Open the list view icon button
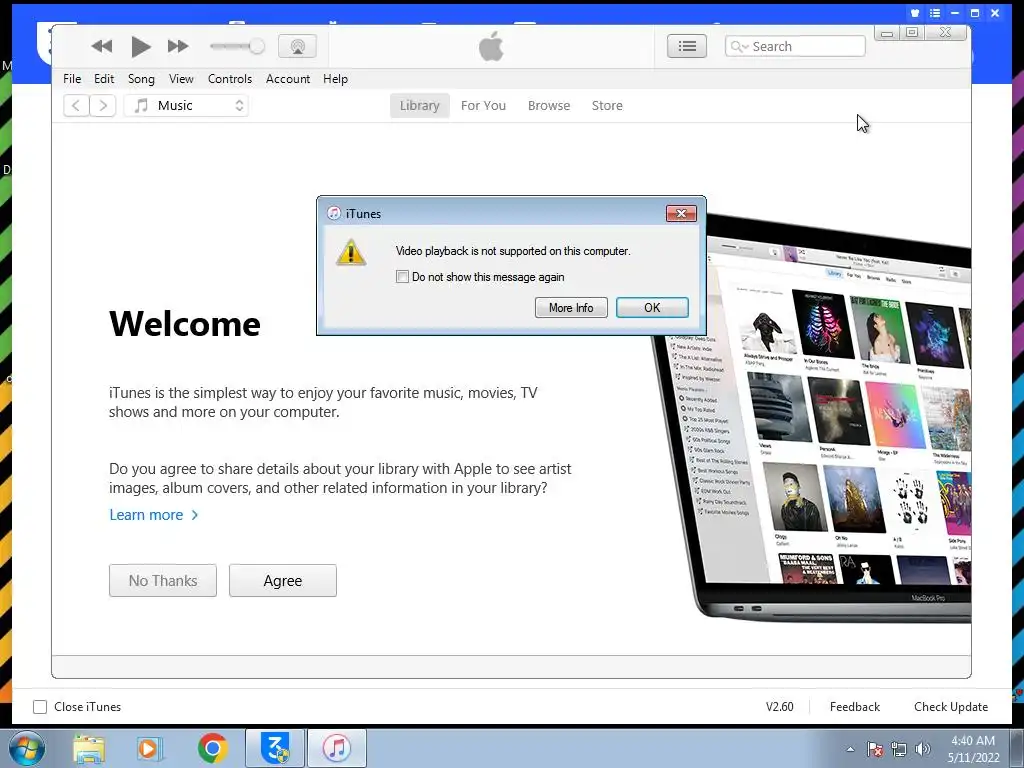 (x=686, y=46)
